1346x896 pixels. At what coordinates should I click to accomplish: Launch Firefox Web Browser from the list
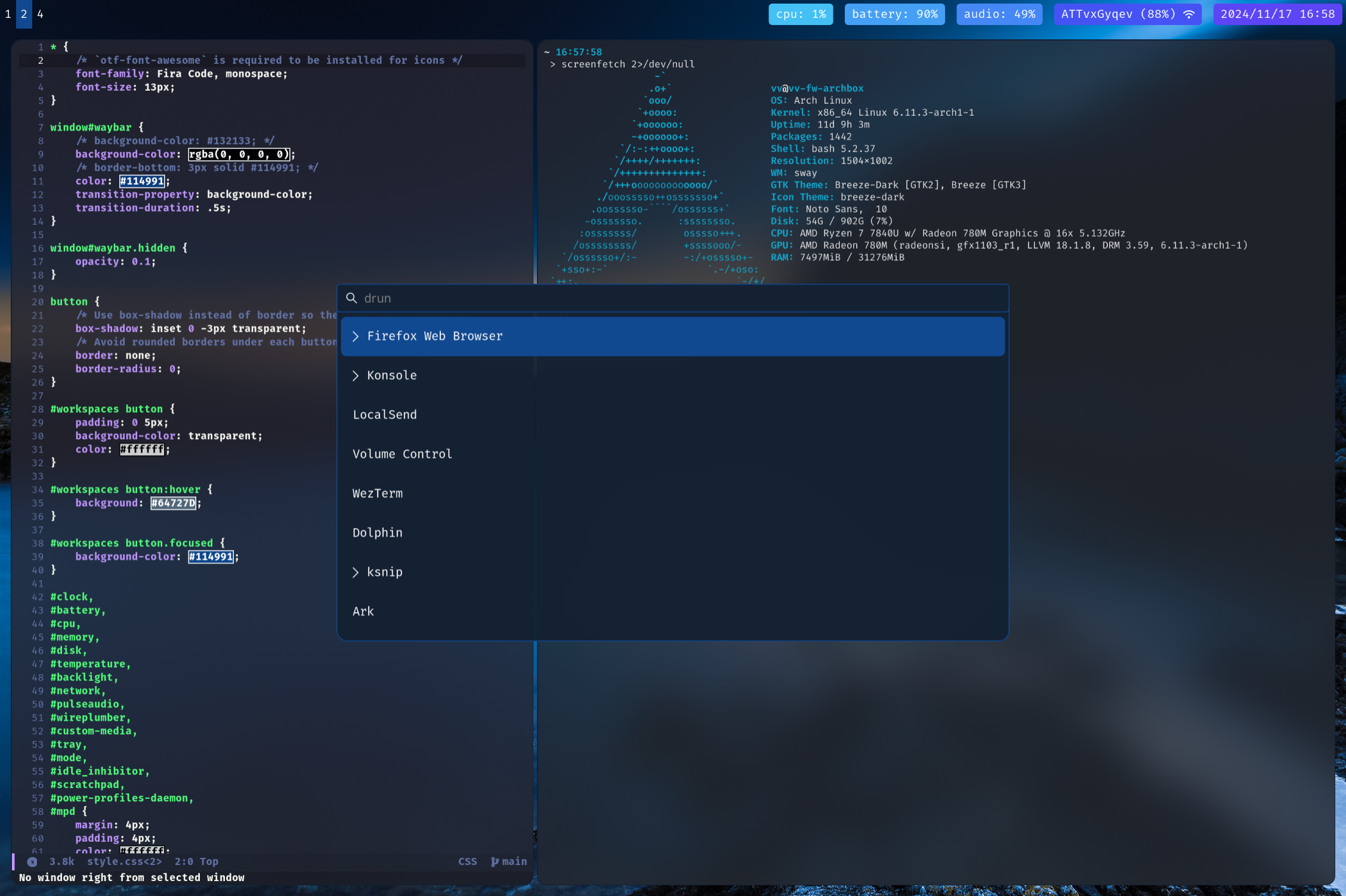[x=673, y=336]
